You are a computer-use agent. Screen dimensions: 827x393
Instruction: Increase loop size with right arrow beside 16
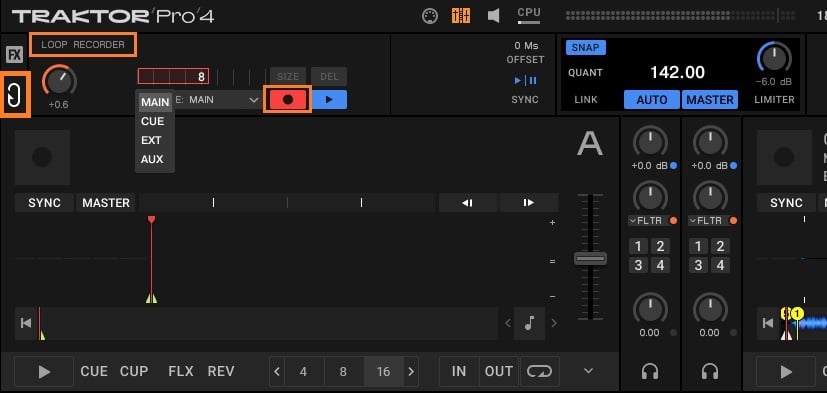(x=411, y=371)
